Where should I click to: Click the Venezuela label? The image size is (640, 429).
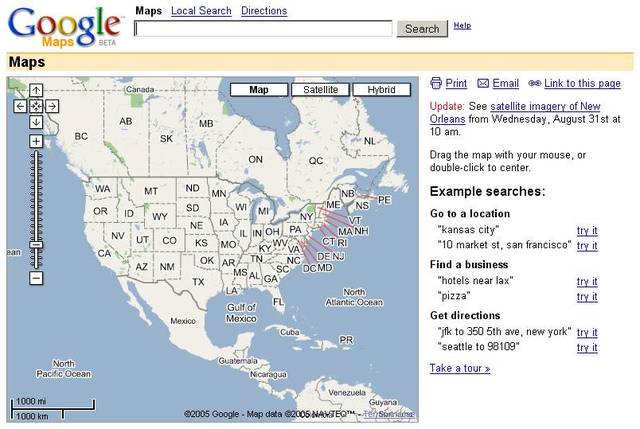[x=347, y=393]
